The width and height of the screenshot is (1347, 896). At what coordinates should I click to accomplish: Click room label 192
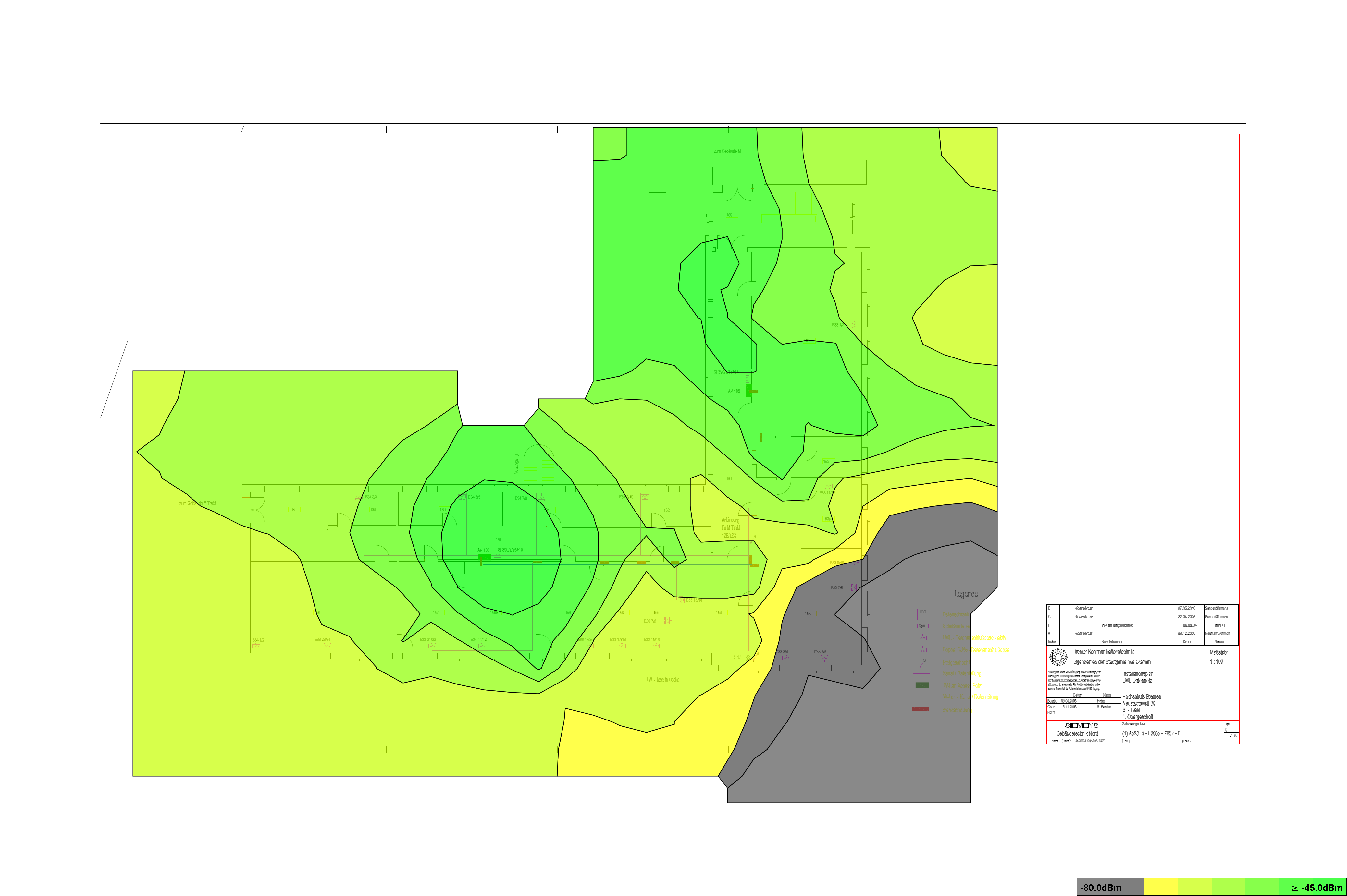click(x=499, y=539)
